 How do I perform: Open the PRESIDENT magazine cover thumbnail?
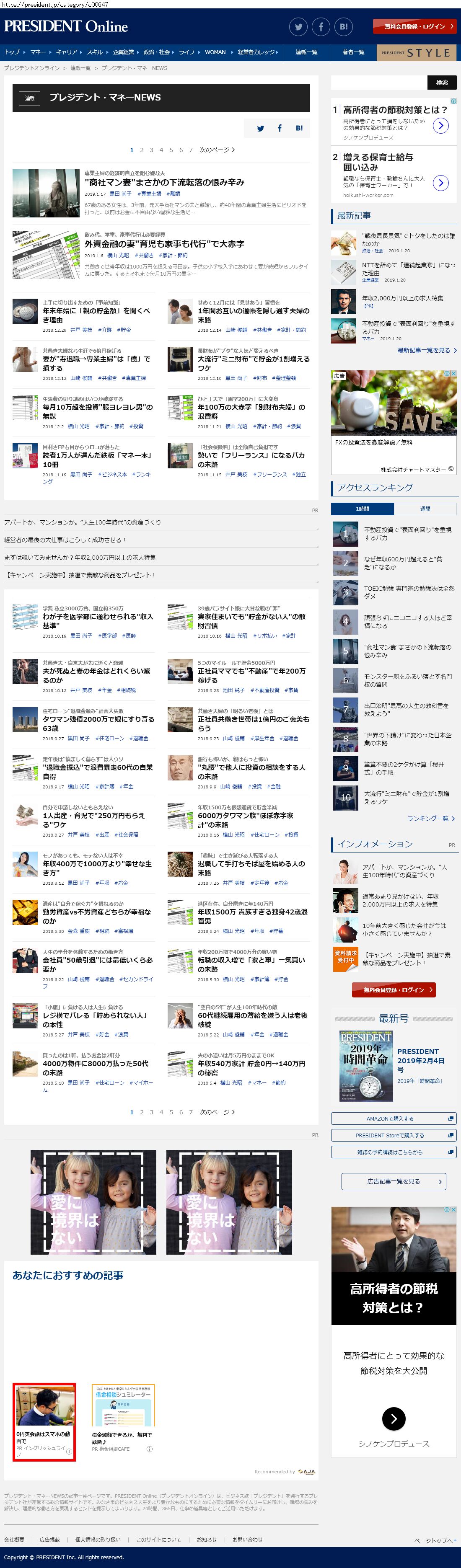[x=366, y=1066]
